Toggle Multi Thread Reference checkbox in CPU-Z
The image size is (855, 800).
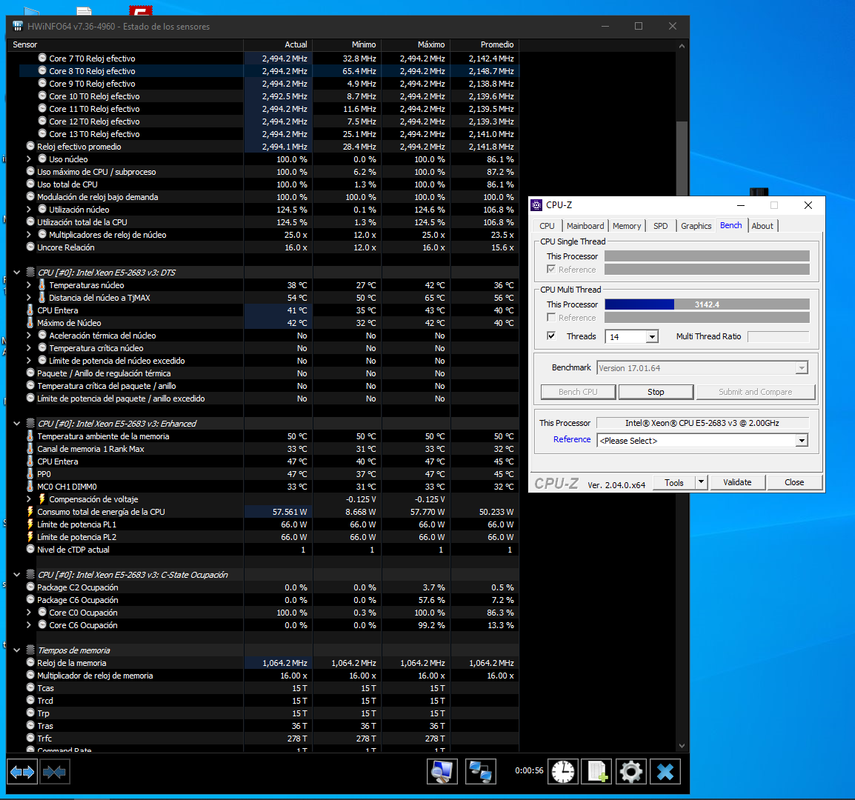point(551,317)
